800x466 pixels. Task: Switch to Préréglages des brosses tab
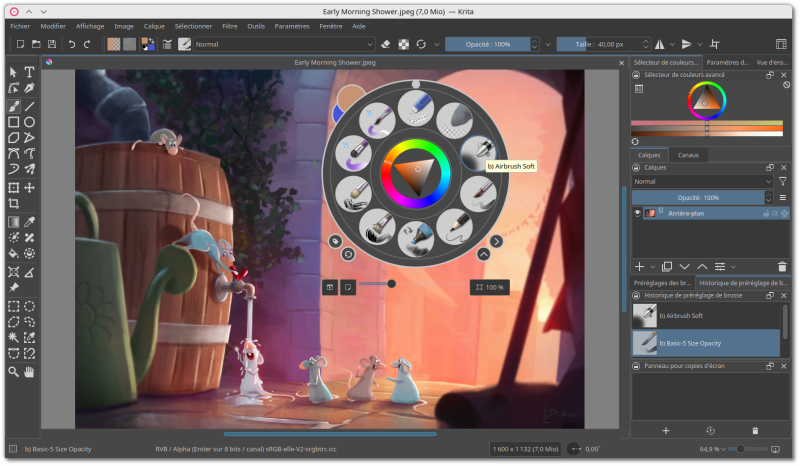coord(662,283)
